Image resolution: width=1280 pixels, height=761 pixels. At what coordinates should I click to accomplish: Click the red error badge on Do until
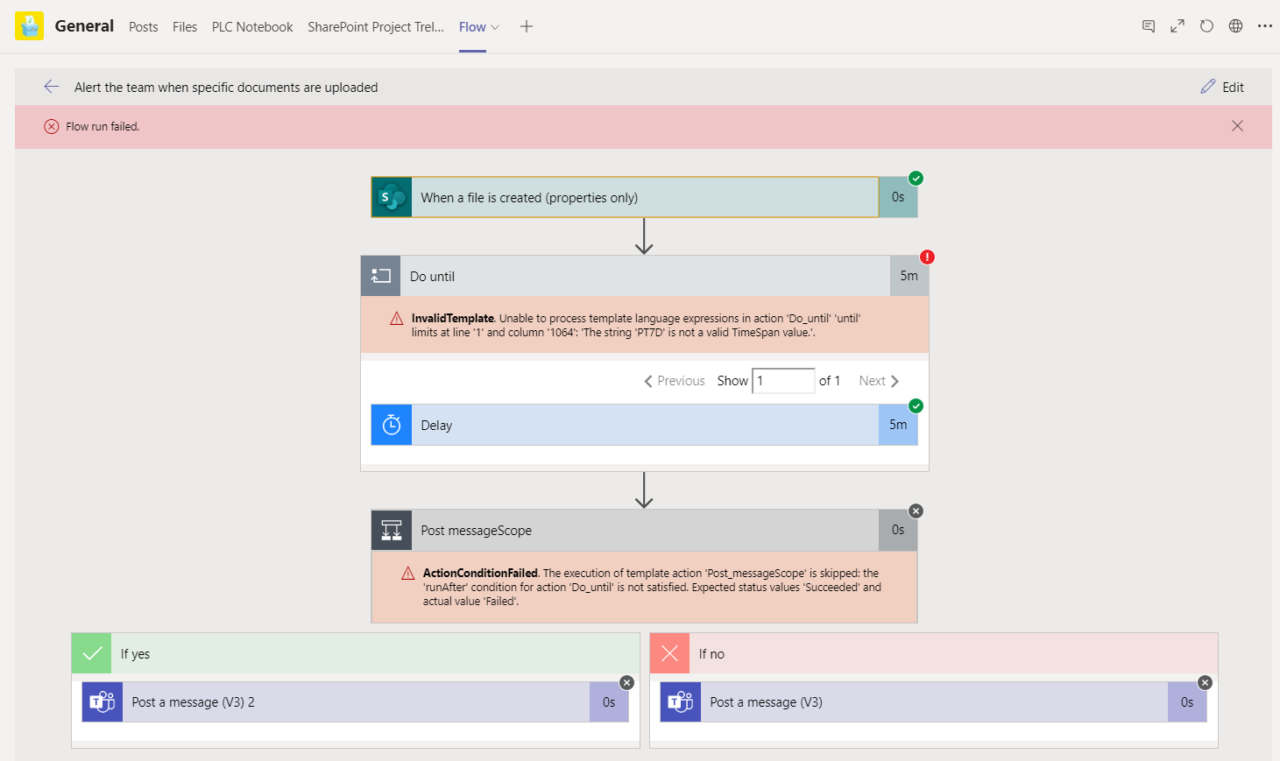(x=925, y=257)
